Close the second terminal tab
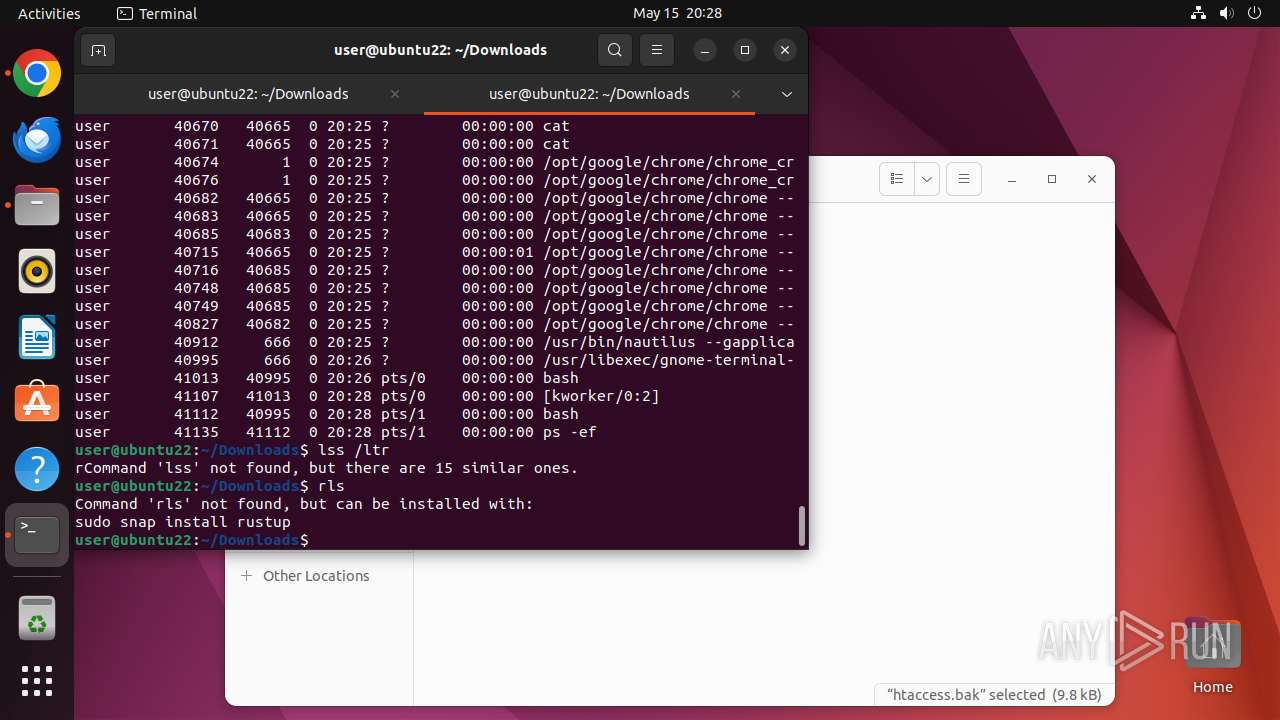The image size is (1280, 720). 736,94
